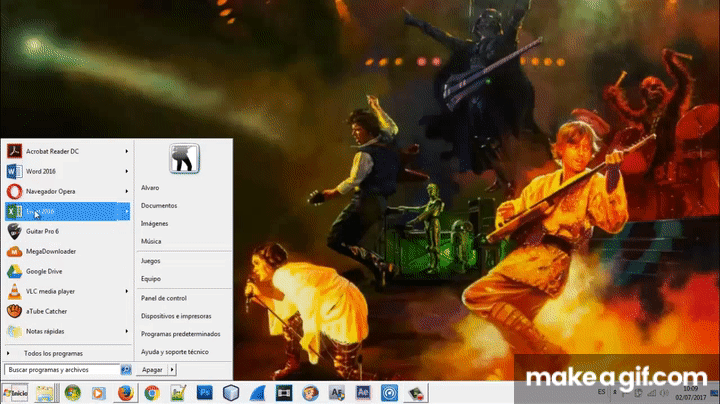Open the notepad-with-pencil taskbar app
The image size is (720, 404).
(x=178, y=393)
